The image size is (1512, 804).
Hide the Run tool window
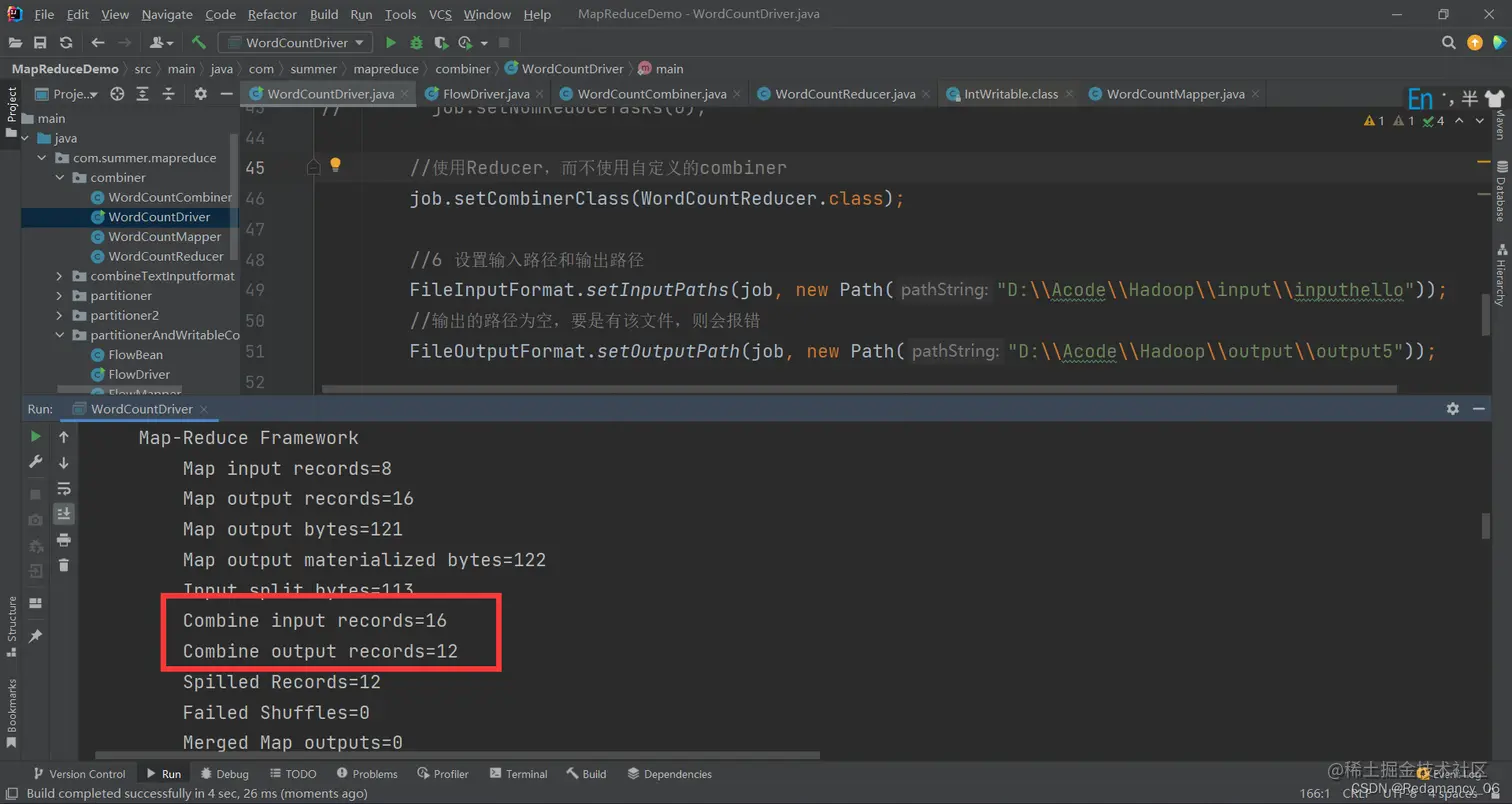coord(1479,409)
